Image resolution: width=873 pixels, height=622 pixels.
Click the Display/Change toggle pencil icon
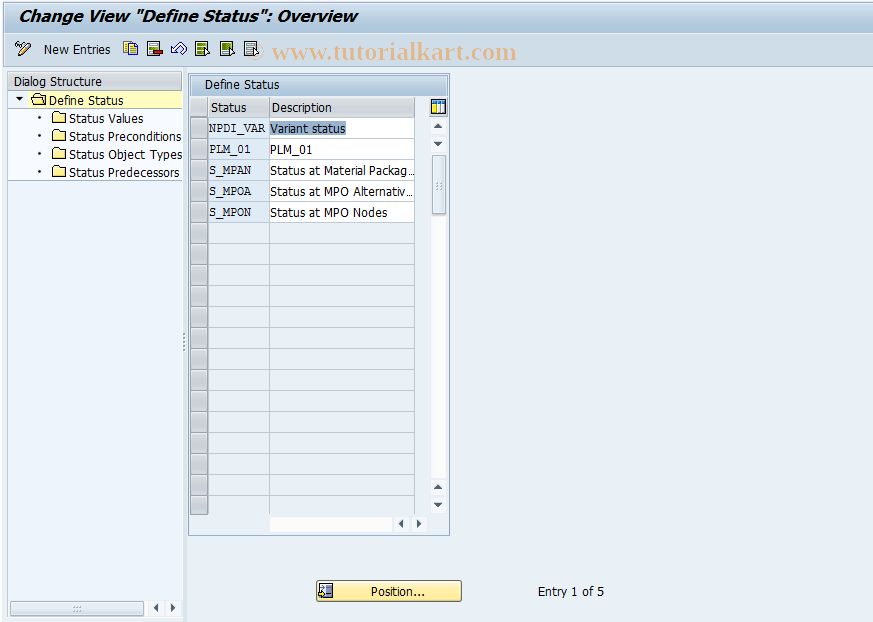(23, 49)
